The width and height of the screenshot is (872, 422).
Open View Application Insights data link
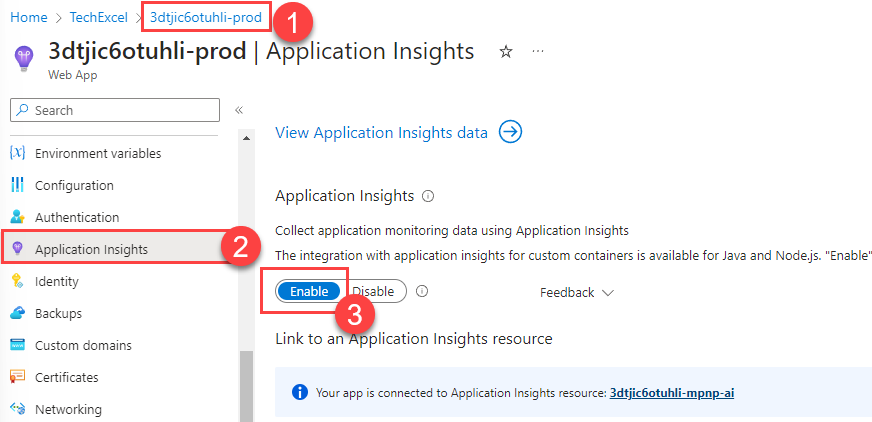click(381, 133)
